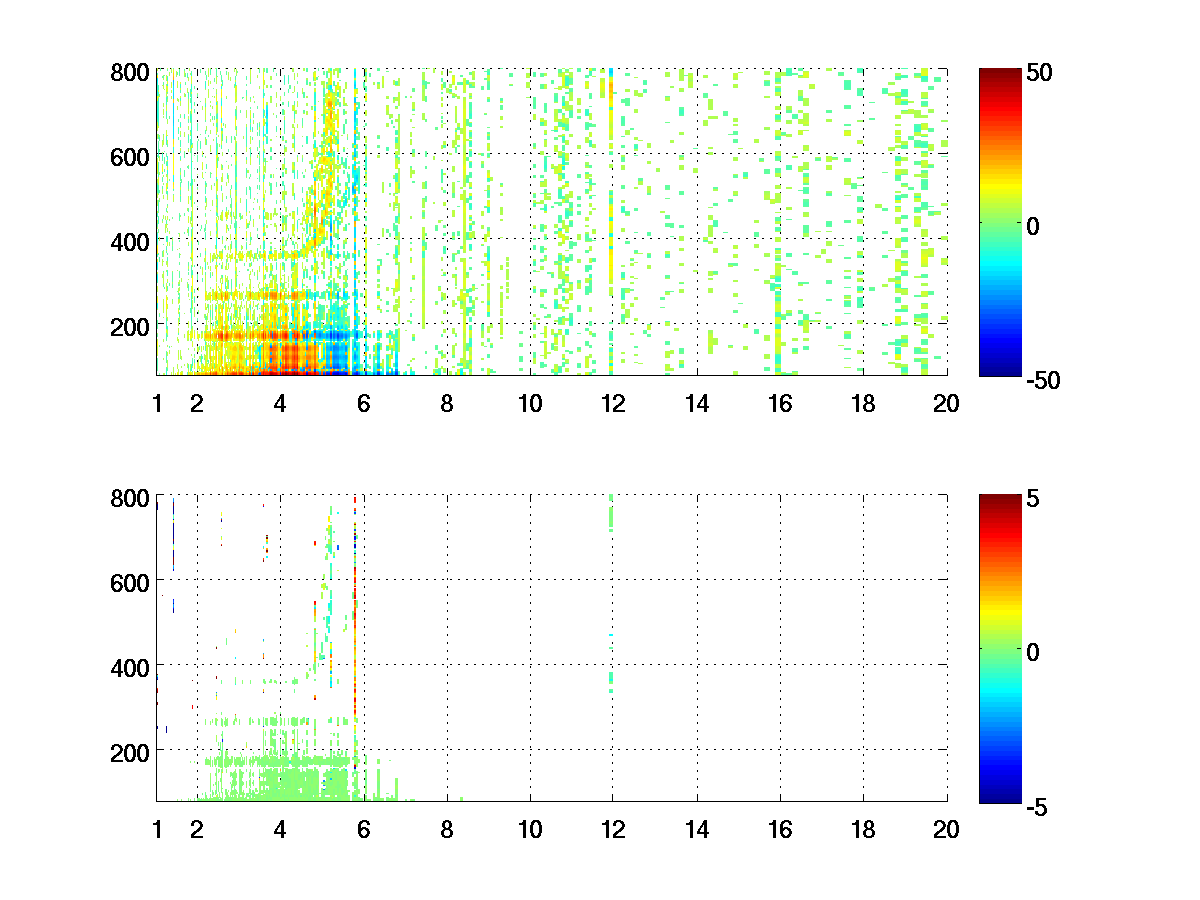1200x900 pixels.
Task: Click x-axis tick 4 of the ±50 plot
Action: click(280, 404)
